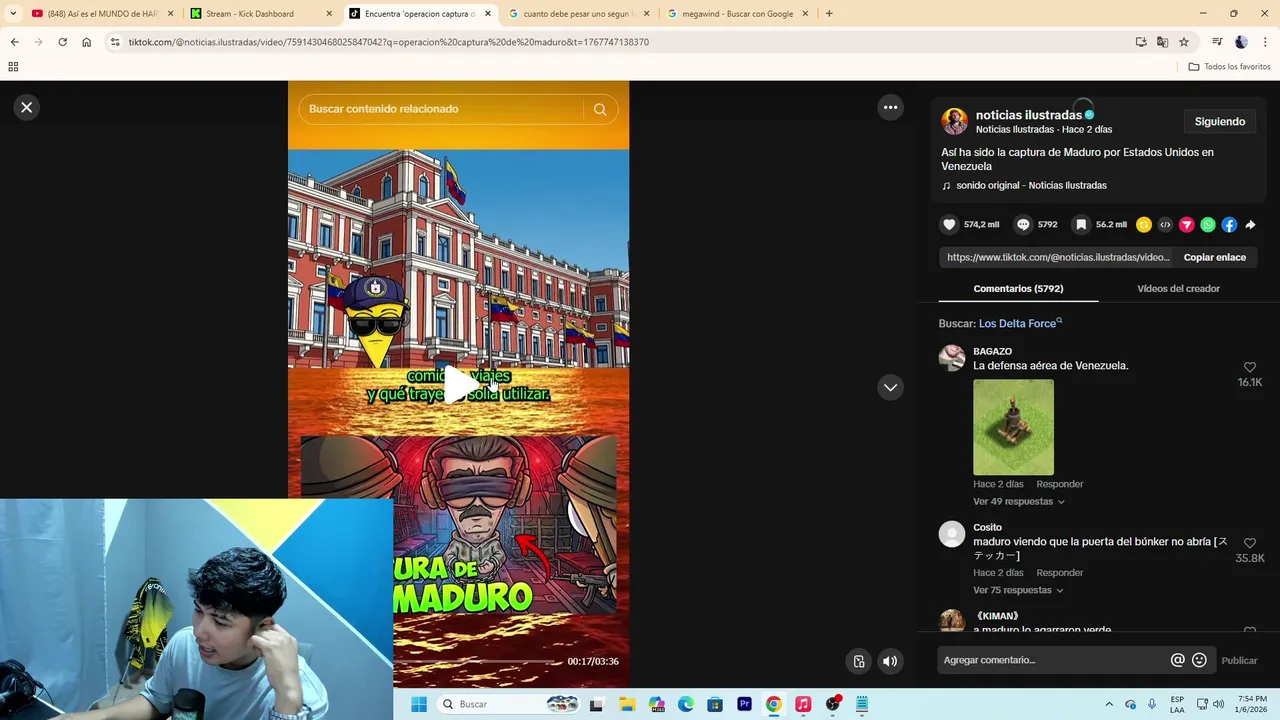This screenshot has height=720, width=1280.
Task: Switch to megawind - Buscar con Google tab
Action: coord(737,14)
